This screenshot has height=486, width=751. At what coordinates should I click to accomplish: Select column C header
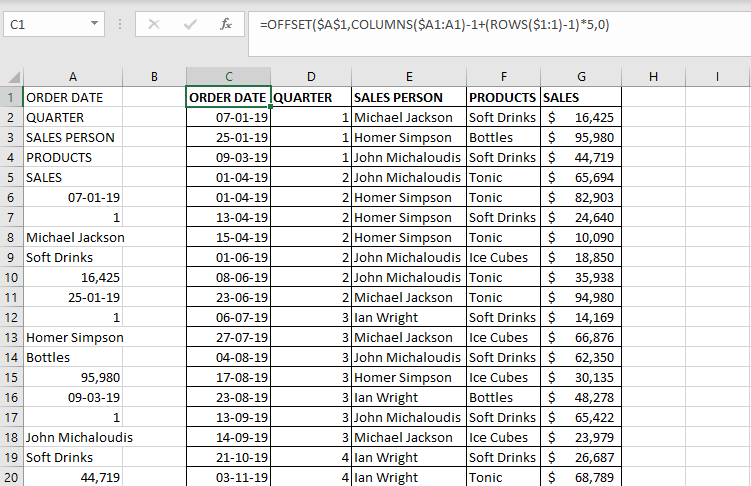[x=228, y=77]
